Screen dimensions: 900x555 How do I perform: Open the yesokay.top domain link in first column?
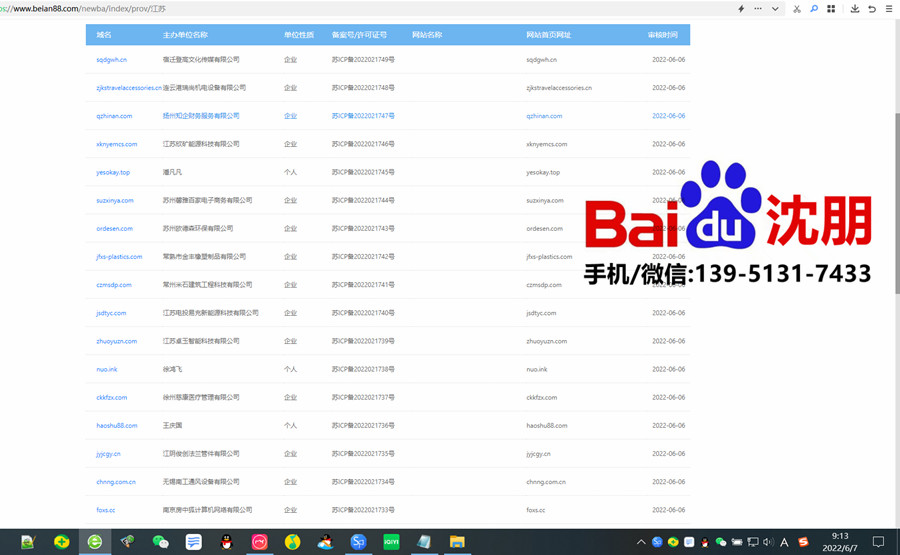tap(113, 172)
